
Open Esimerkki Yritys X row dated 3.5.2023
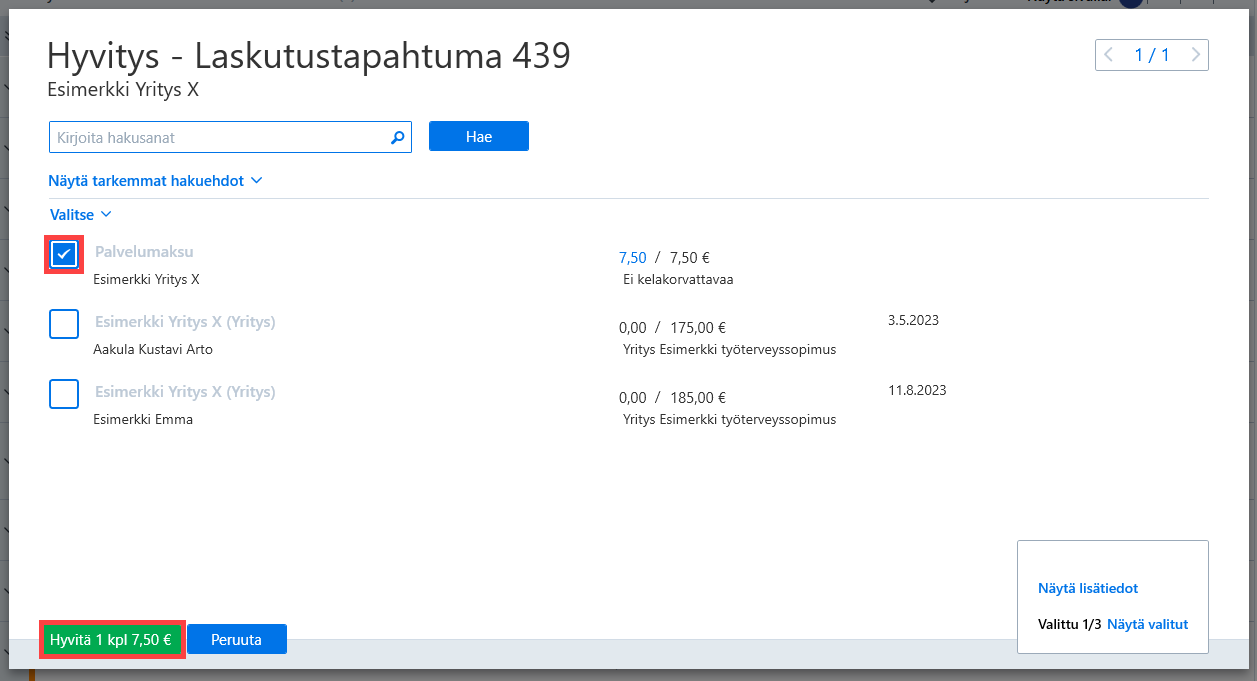[185, 322]
